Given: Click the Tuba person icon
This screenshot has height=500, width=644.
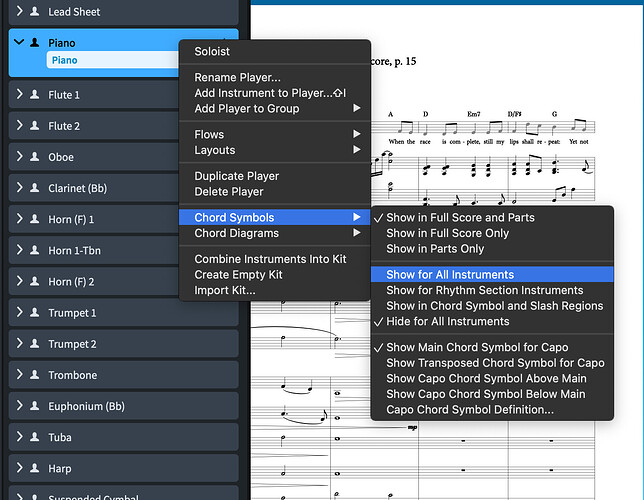Looking at the screenshot, I should 35,437.
